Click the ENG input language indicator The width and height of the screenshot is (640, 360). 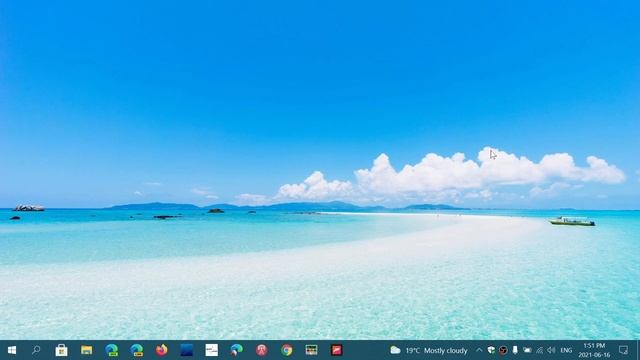coord(566,350)
